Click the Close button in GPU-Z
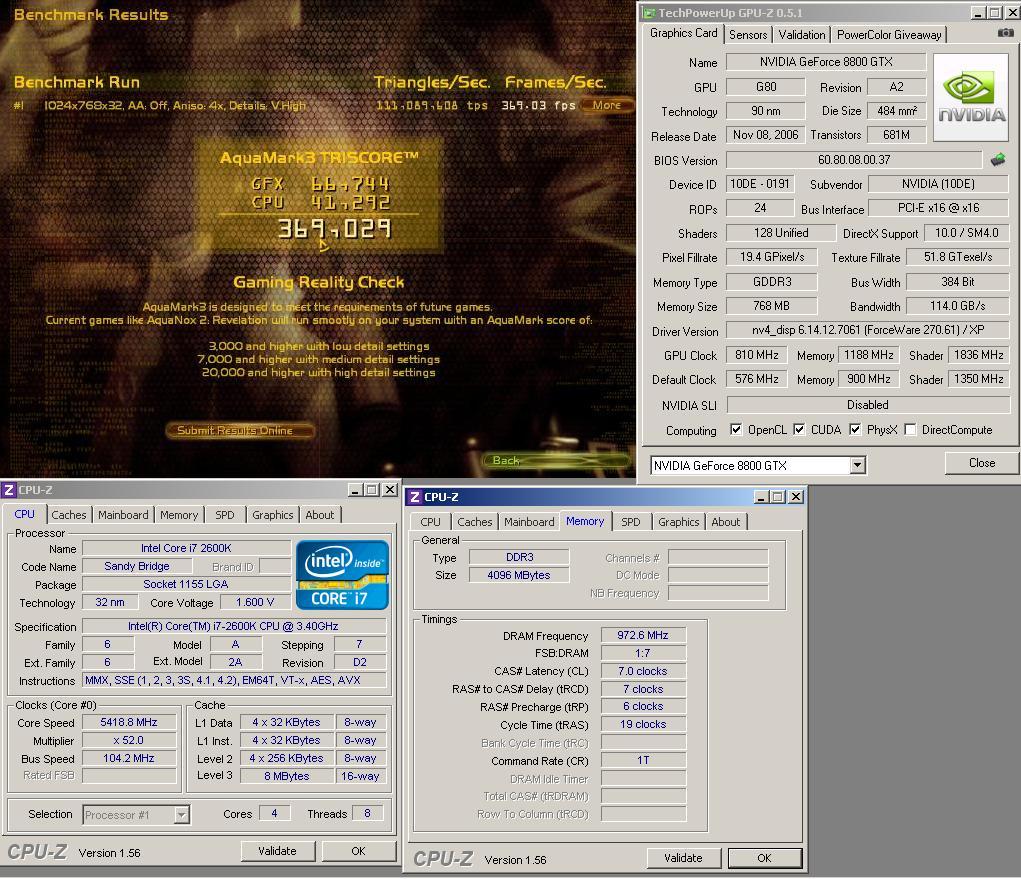Viewport: 1021px width, 879px height. (x=981, y=463)
